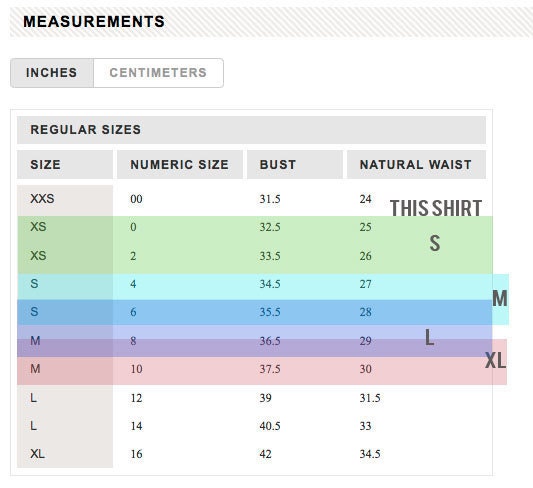Screen dimensions: 533x488
Task: Switch units to Centimeters
Action: (x=158, y=73)
